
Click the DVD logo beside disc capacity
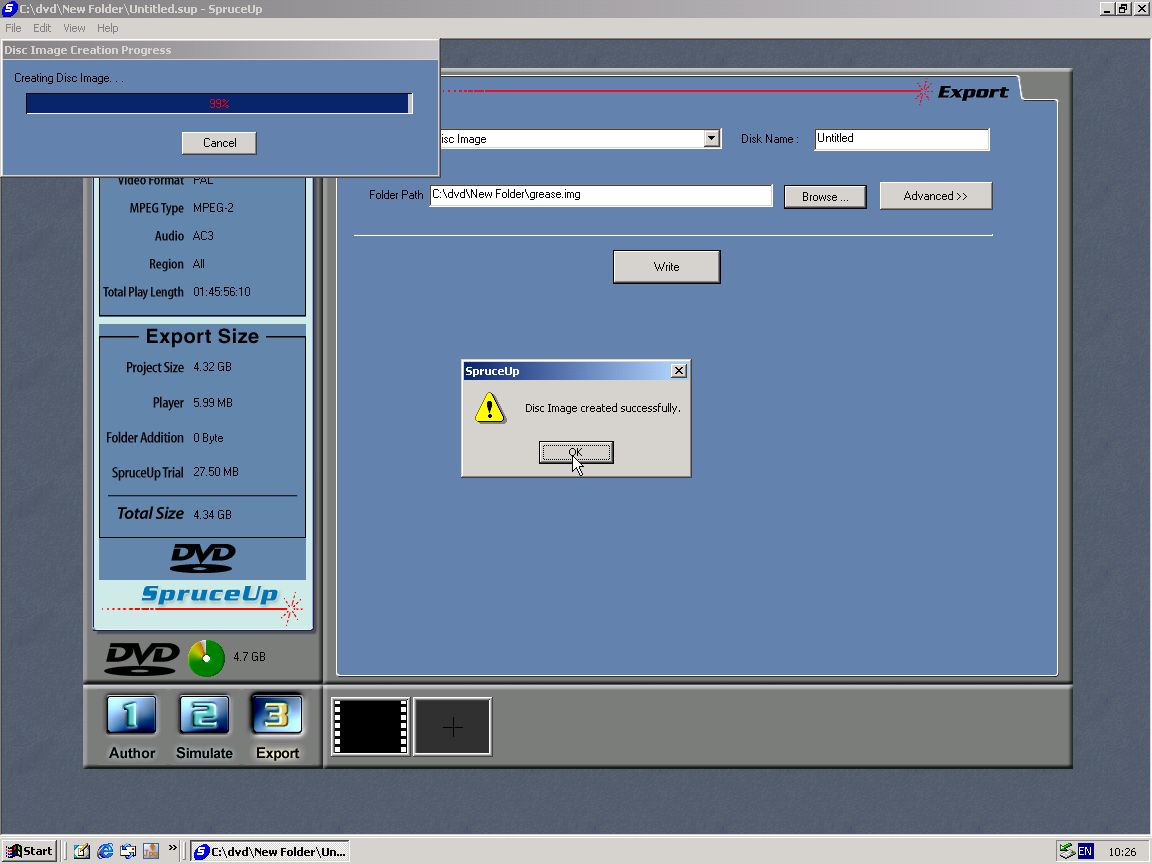tap(143, 658)
